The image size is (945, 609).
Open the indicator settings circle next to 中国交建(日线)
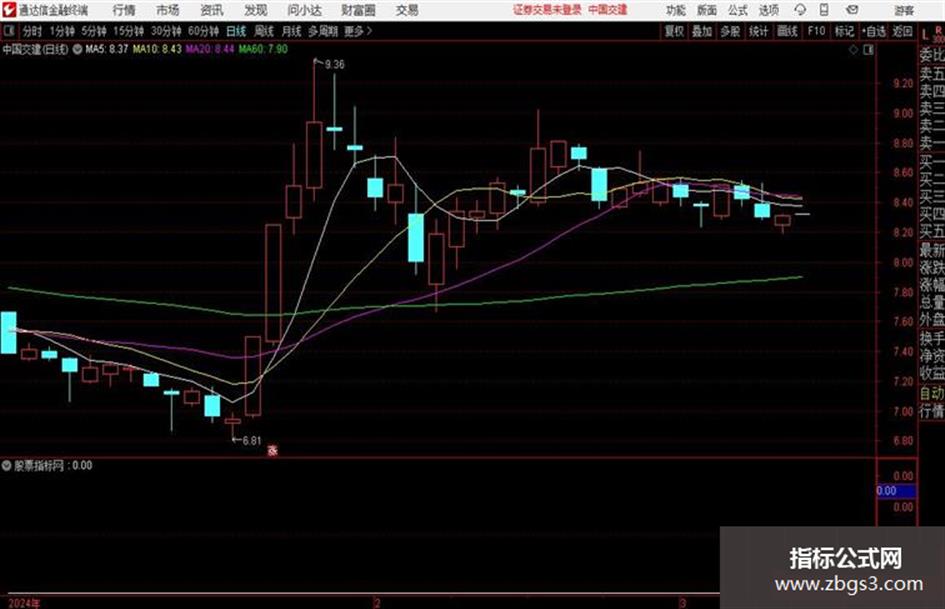click(x=77, y=49)
